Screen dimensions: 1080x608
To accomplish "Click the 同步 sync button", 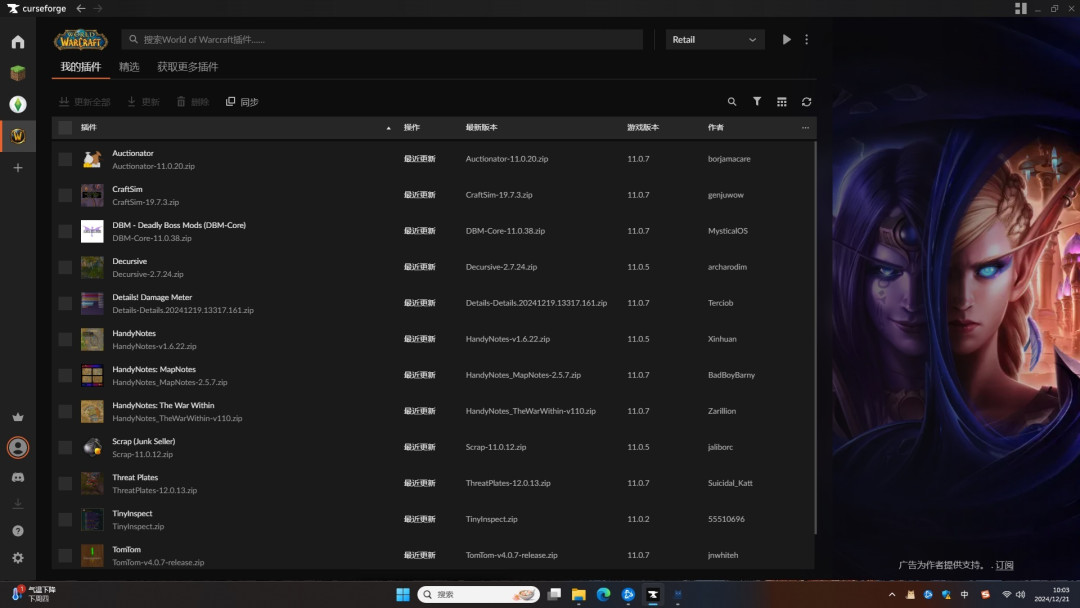I will pyautogui.click(x=242, y=102).
